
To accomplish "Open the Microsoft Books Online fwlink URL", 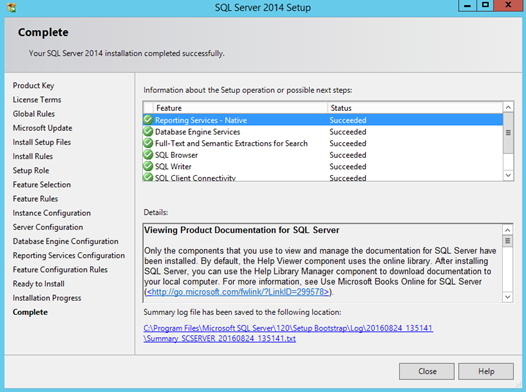I will [238, 292].
